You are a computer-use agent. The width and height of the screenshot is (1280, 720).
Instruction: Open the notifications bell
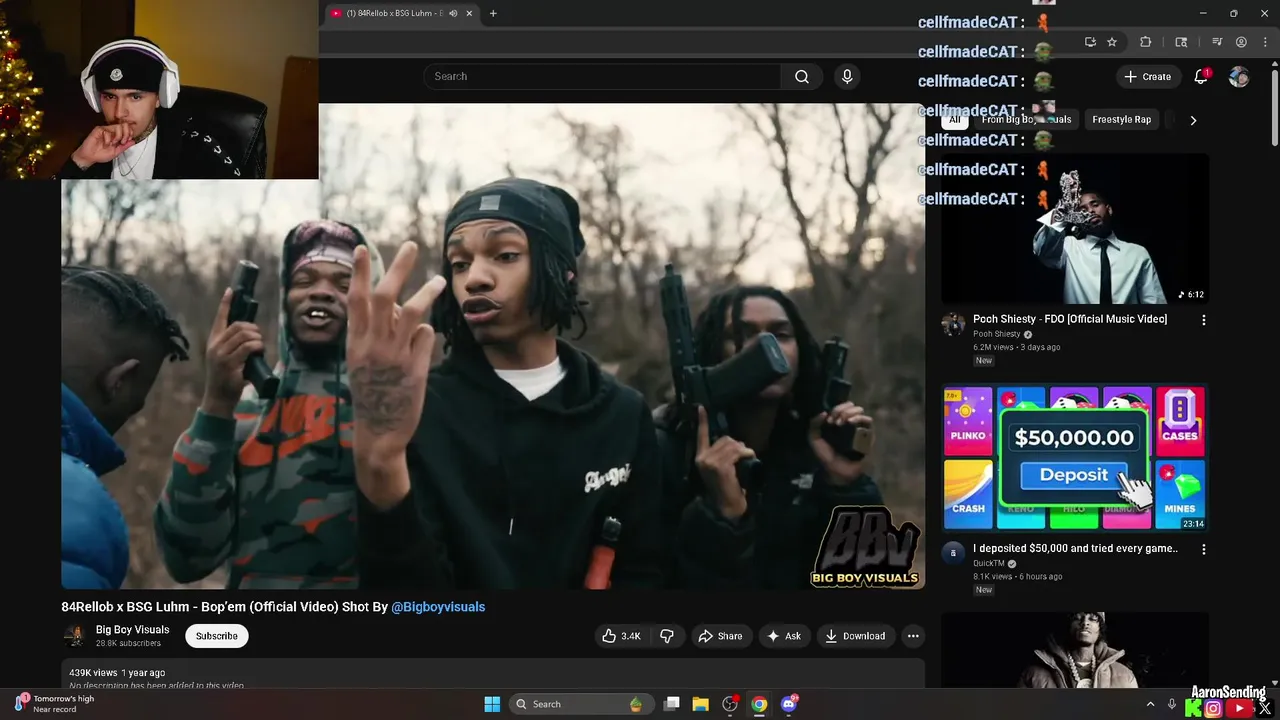1201,76
